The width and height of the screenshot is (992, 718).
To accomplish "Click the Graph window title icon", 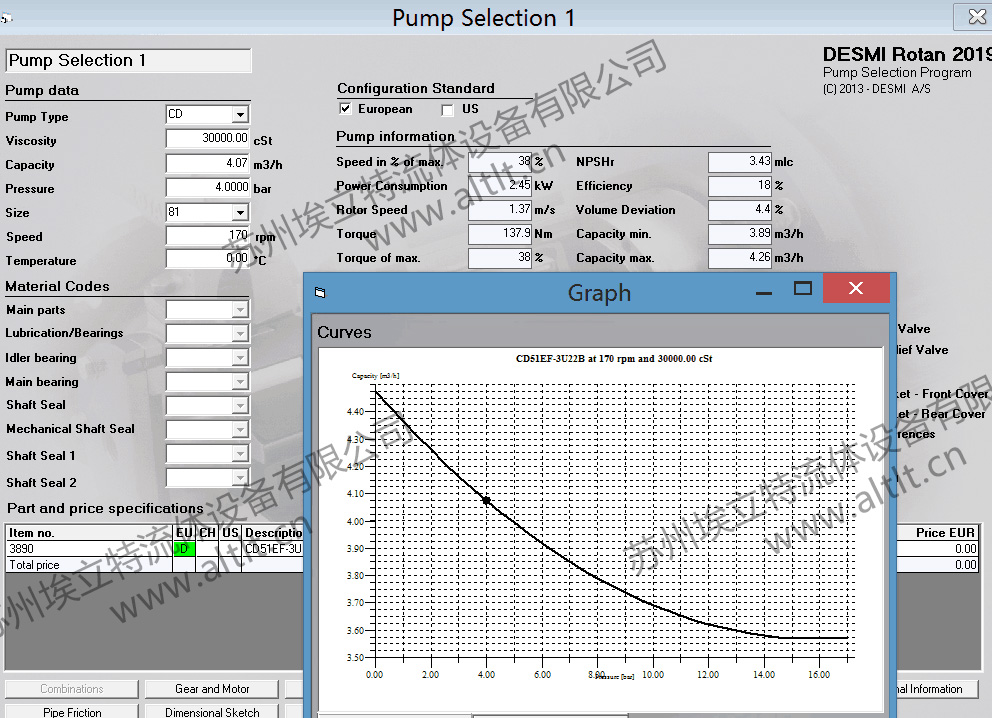I will click(x=320, y=292).
